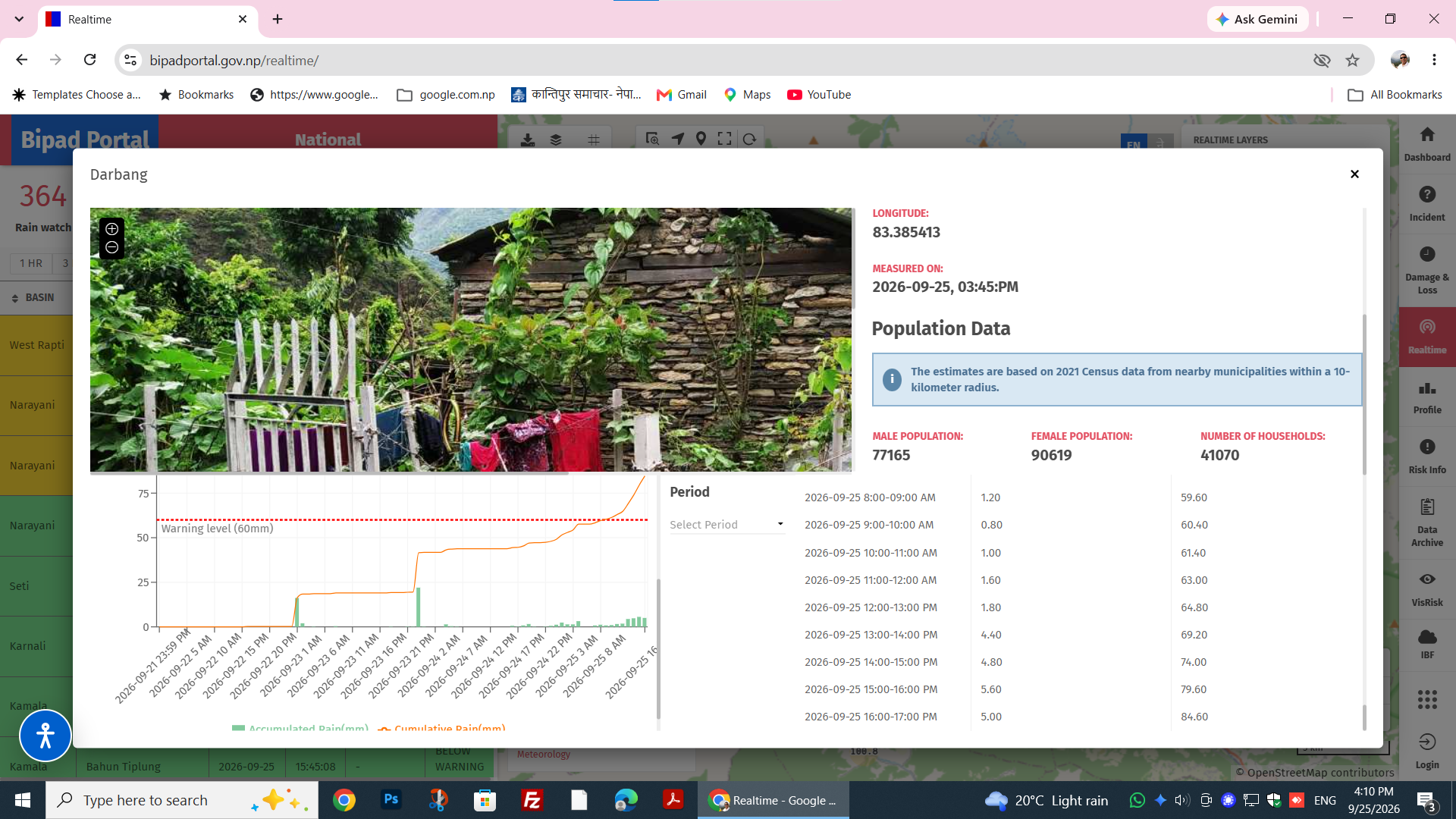Click the Login sidebar button
Viewport: 1456px width, 819px height.
[1427, 751]
